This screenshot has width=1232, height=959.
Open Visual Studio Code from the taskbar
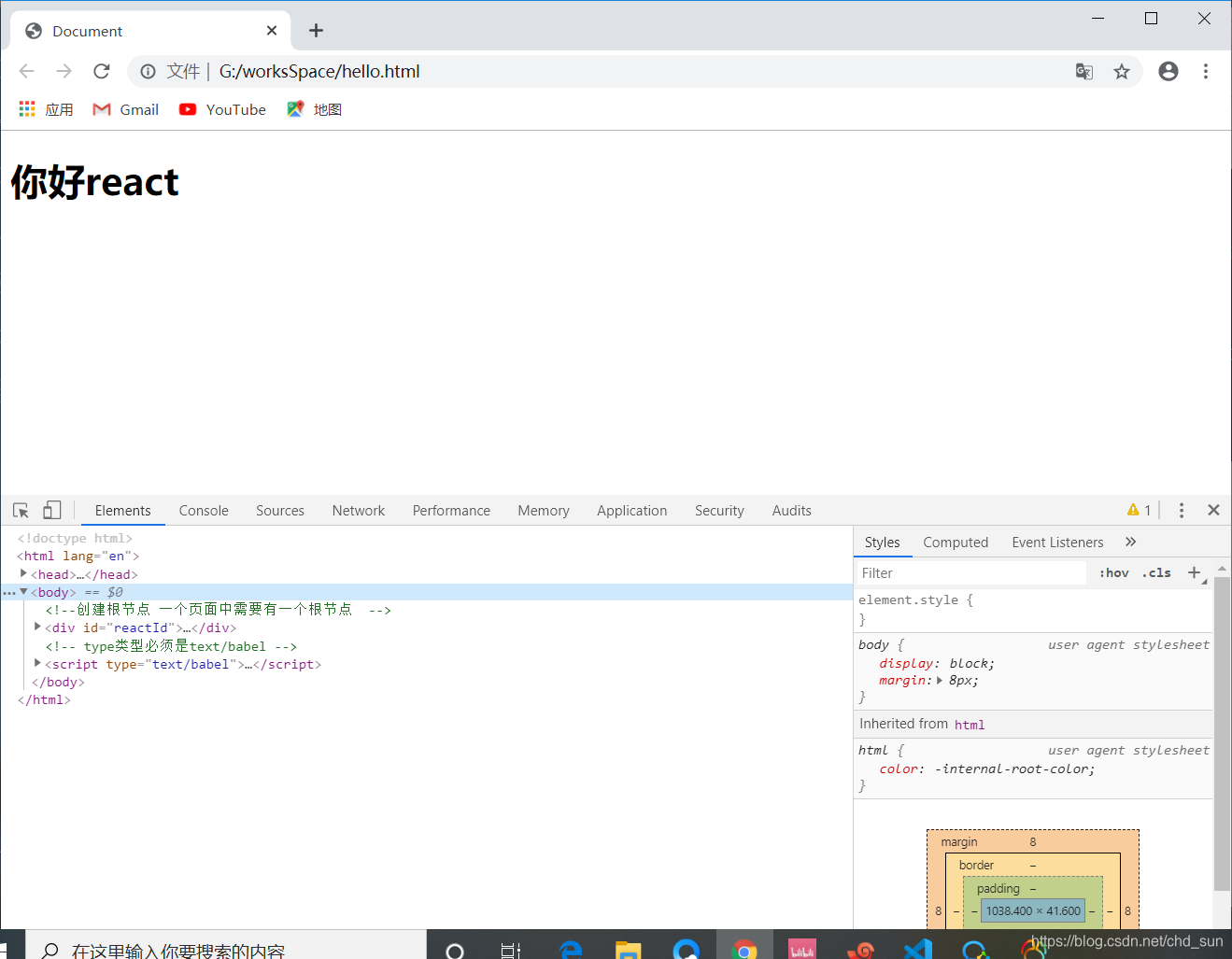pos(918,950)
